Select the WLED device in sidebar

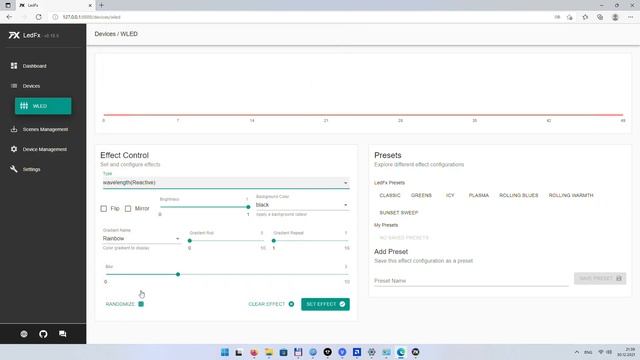[43, 106]
